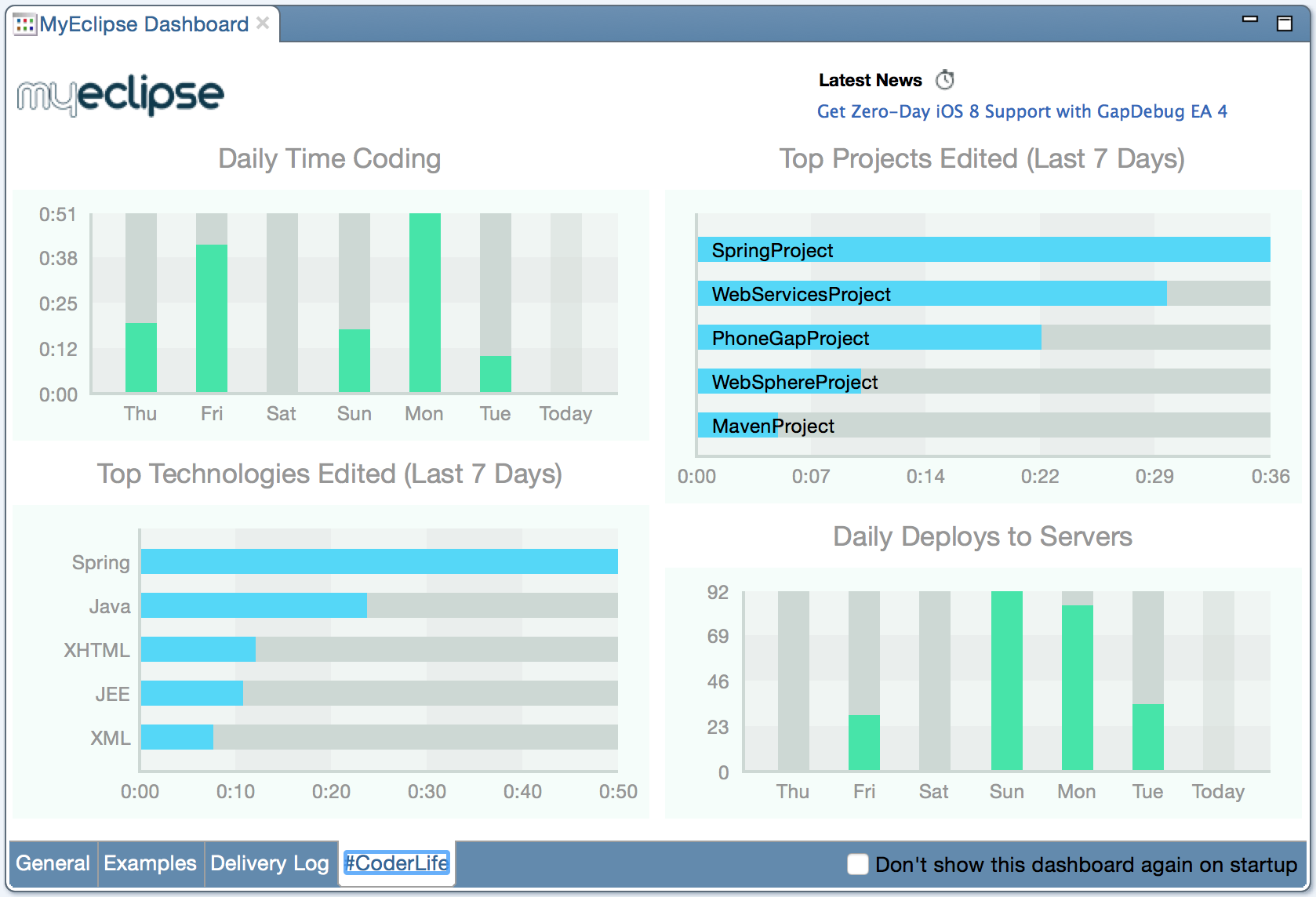Minimize the dashboard view panel
This screenshot has height=897, width=1316.
[x=1250, y=20]
